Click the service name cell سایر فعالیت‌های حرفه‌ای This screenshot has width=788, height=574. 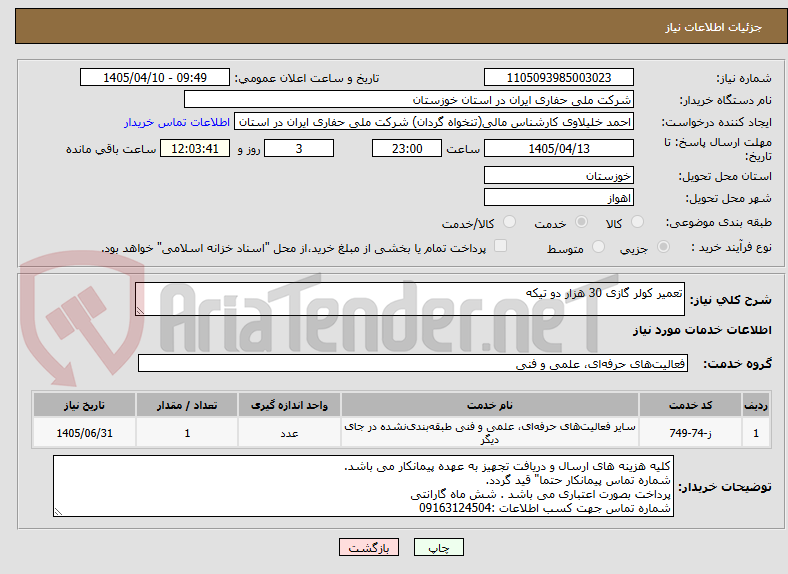coord(489,433)
